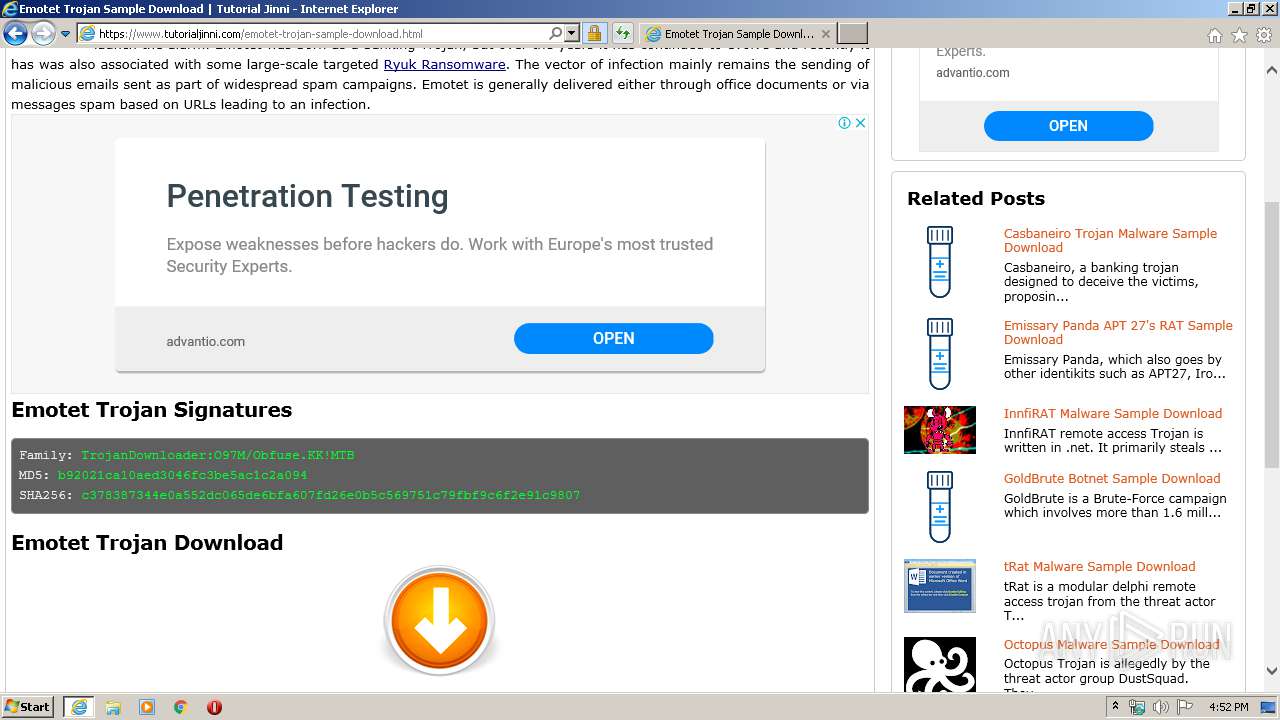Click the 4:52 PM clock
The height and width of the screenshot is (720, 1280).
click(1228, 707)
